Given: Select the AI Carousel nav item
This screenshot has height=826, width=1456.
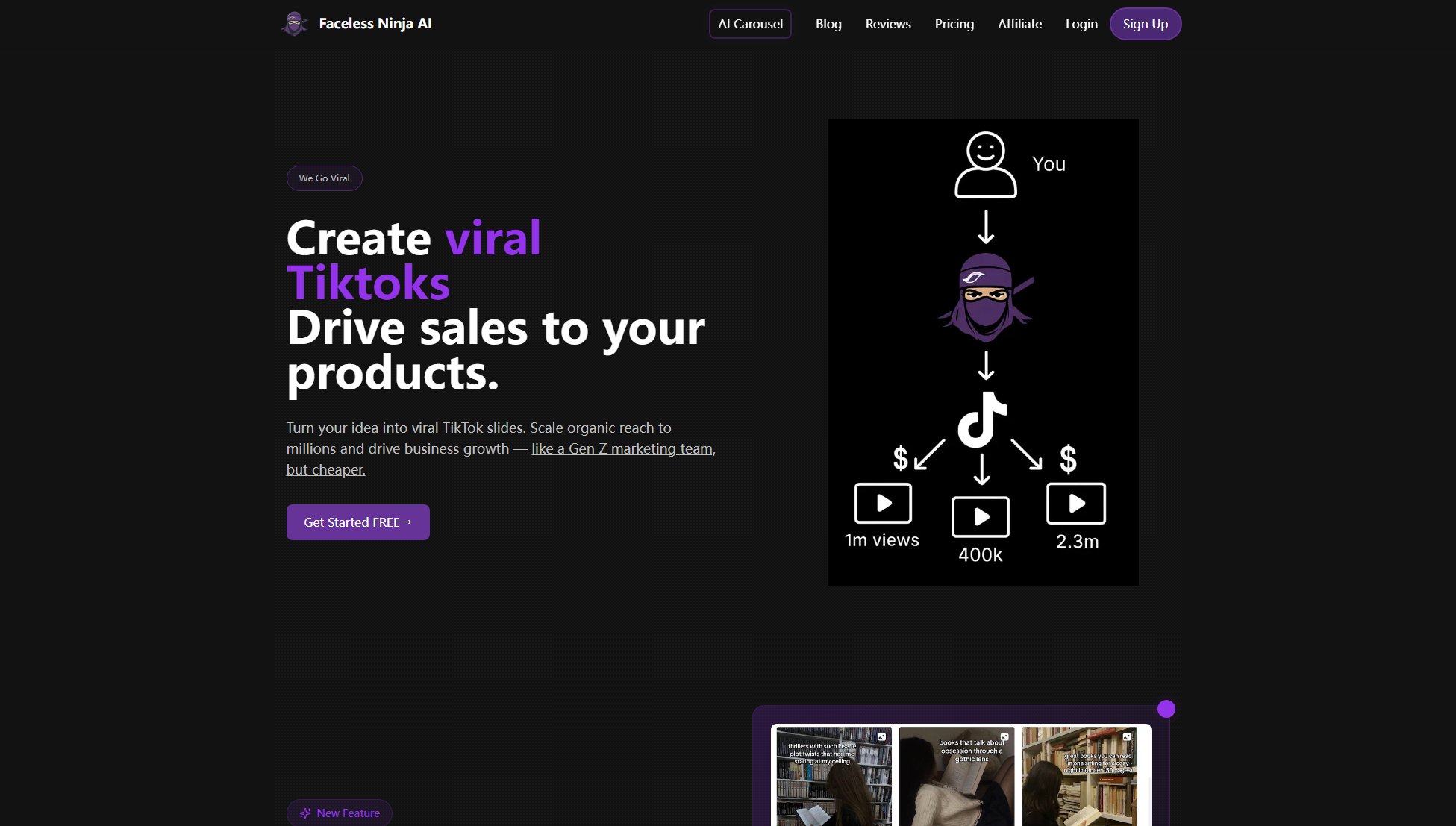Looking at the screenshot, I should [x=750, y=23].
